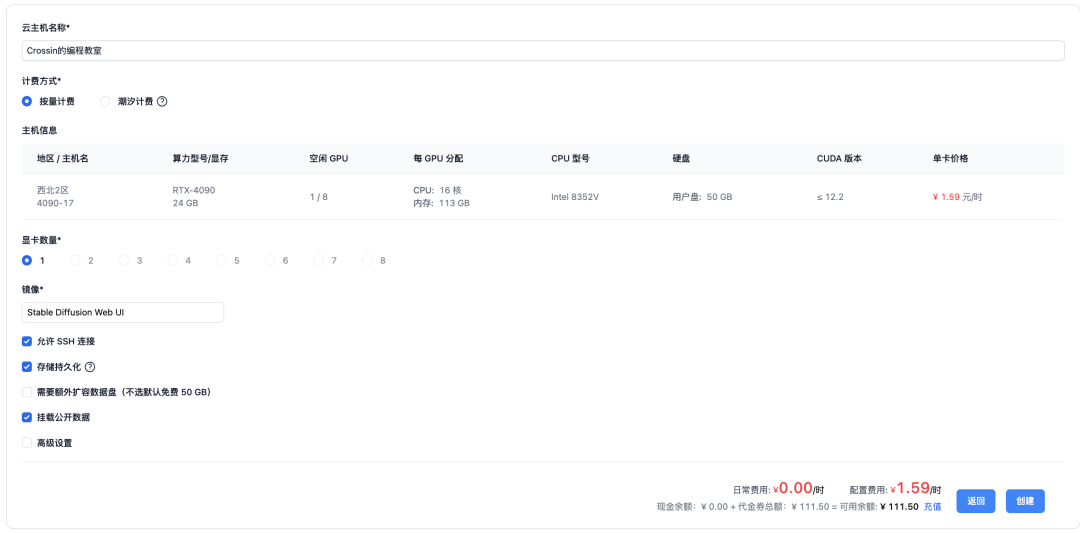This screenshot has height=533, width=1080.
Task: Click the 内存: 113 GB allocation text
Action: pyautogui.click(x=442, y=203)
